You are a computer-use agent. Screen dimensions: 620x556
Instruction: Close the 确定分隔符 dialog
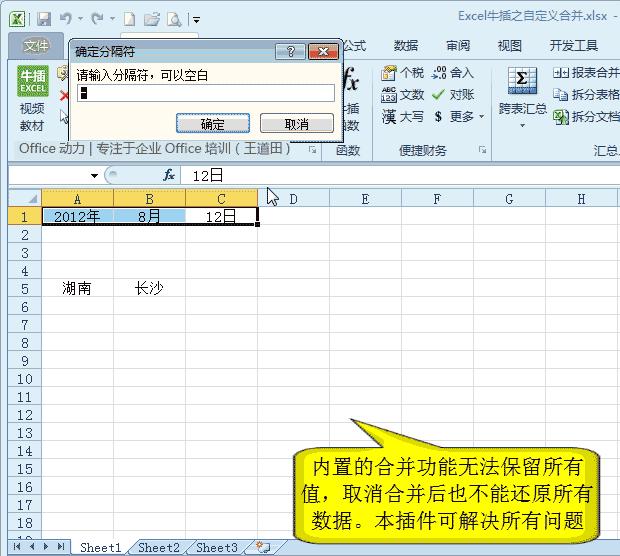pos(323,51)
